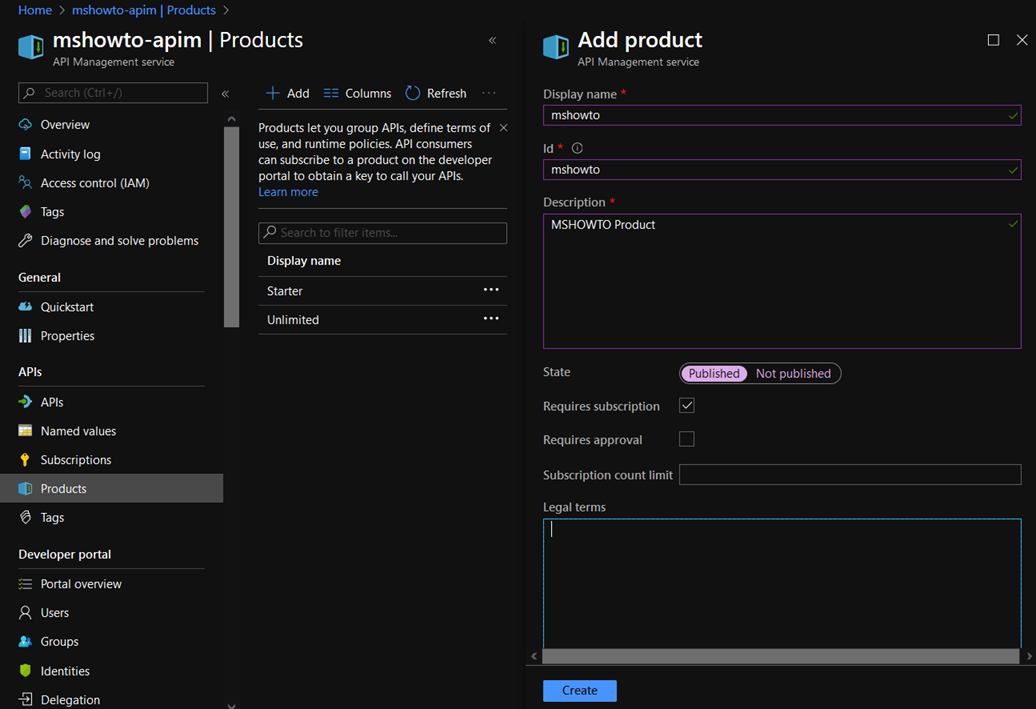Uncheck the Requires subscription checkbox
Screen dimensions: 1036x709
687,406
